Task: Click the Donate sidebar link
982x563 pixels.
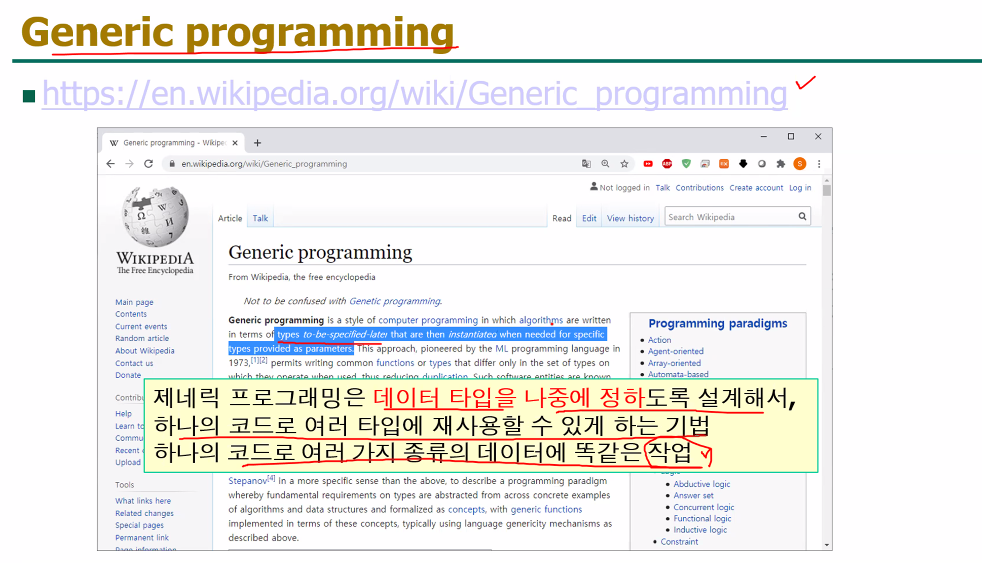Action: pyautogui.click(x=128, y=374)
